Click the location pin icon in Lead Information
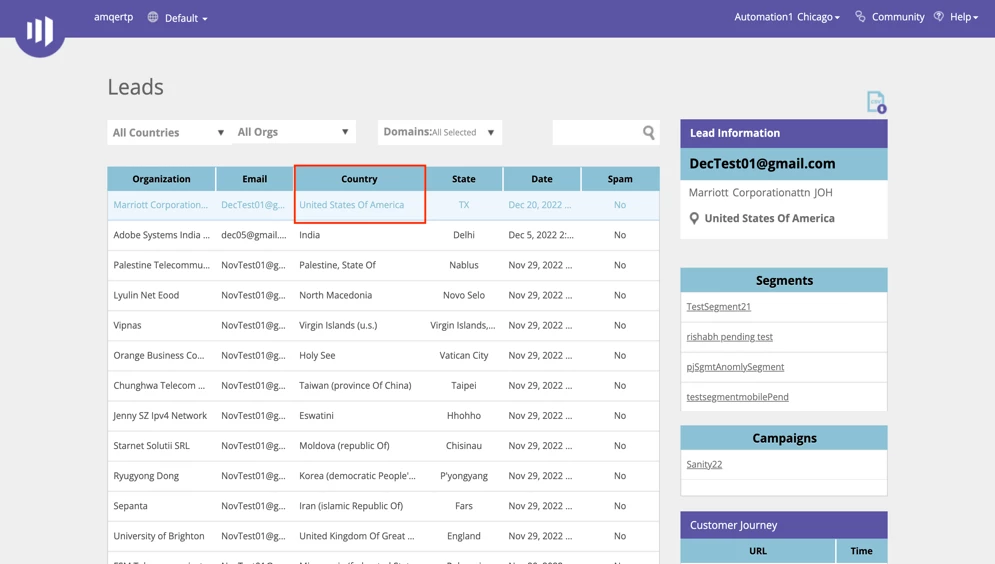Image resolution: width=995 pixels, height=564 pixels. pyautogui.click(x=694, y=218)
